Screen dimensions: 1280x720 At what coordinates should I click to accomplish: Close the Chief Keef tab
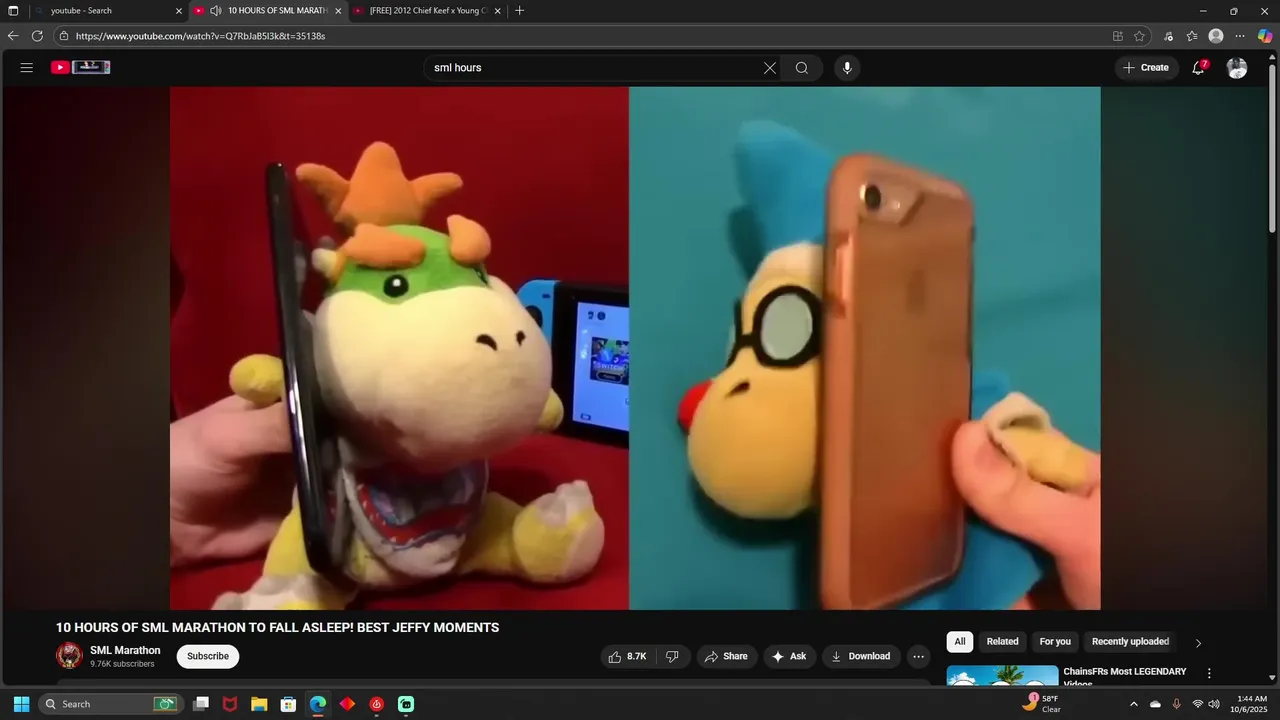(497, 11)
